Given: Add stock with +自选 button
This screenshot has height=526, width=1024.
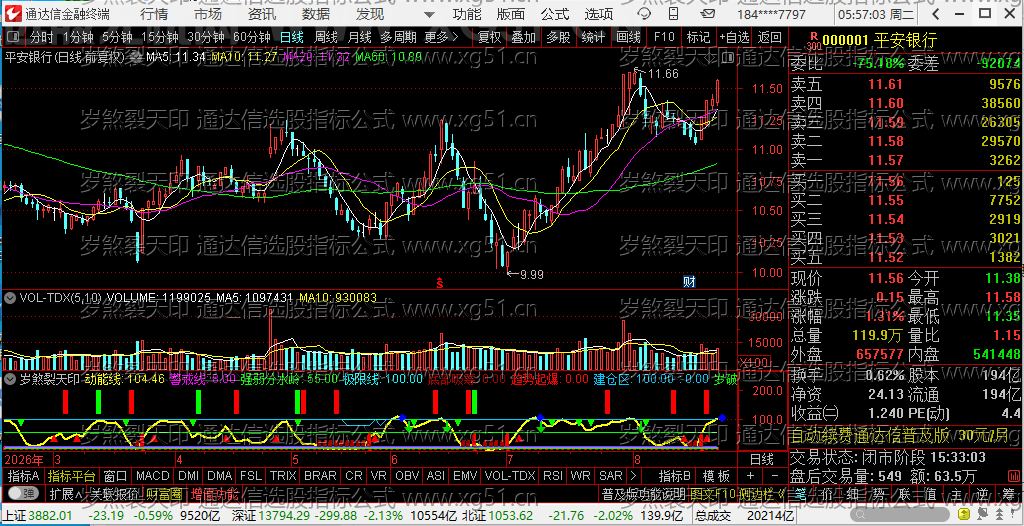Looking at the screenshot, I should [734, 37].
